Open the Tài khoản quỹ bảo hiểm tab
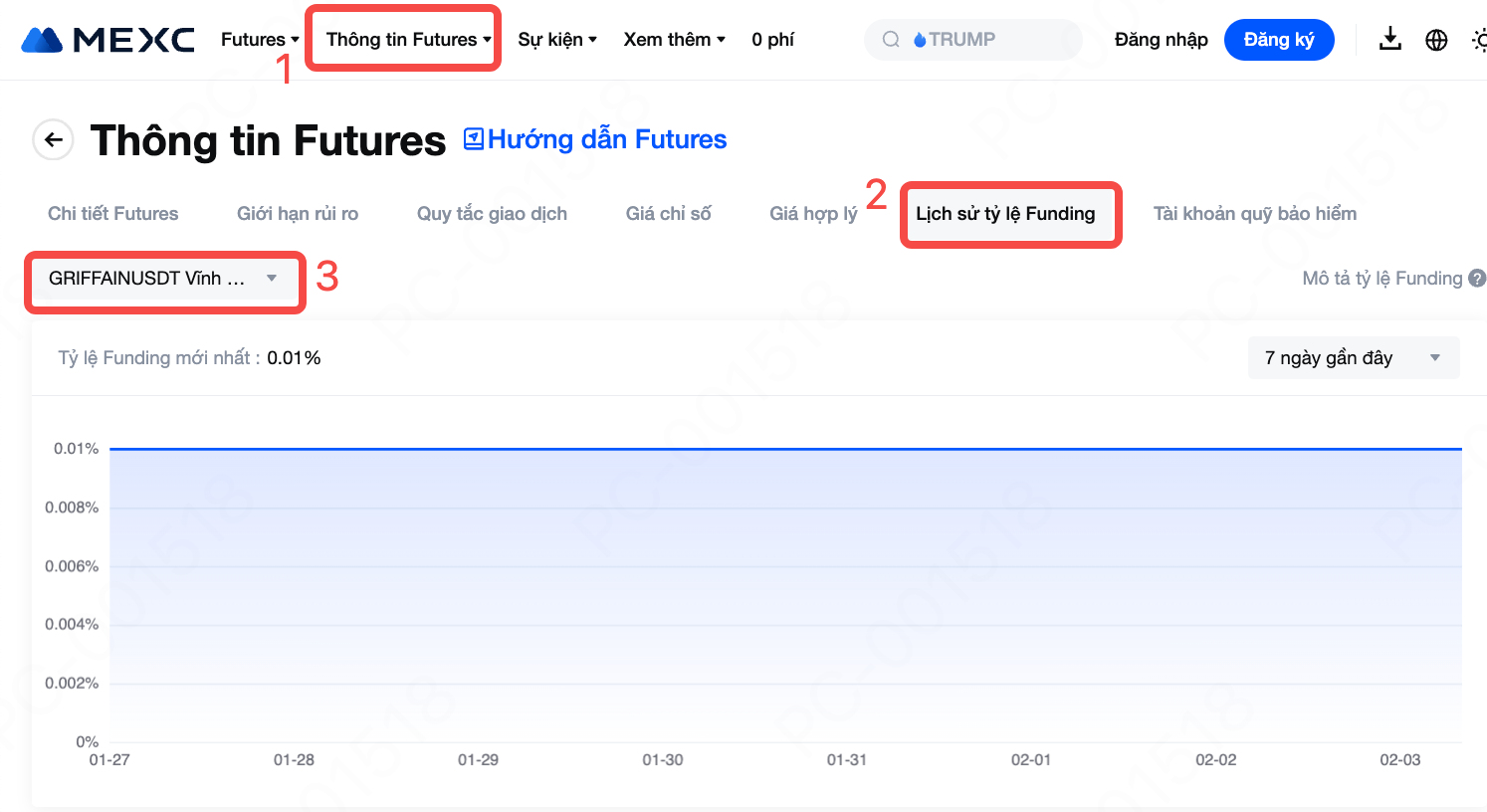 pos(1254,214)
